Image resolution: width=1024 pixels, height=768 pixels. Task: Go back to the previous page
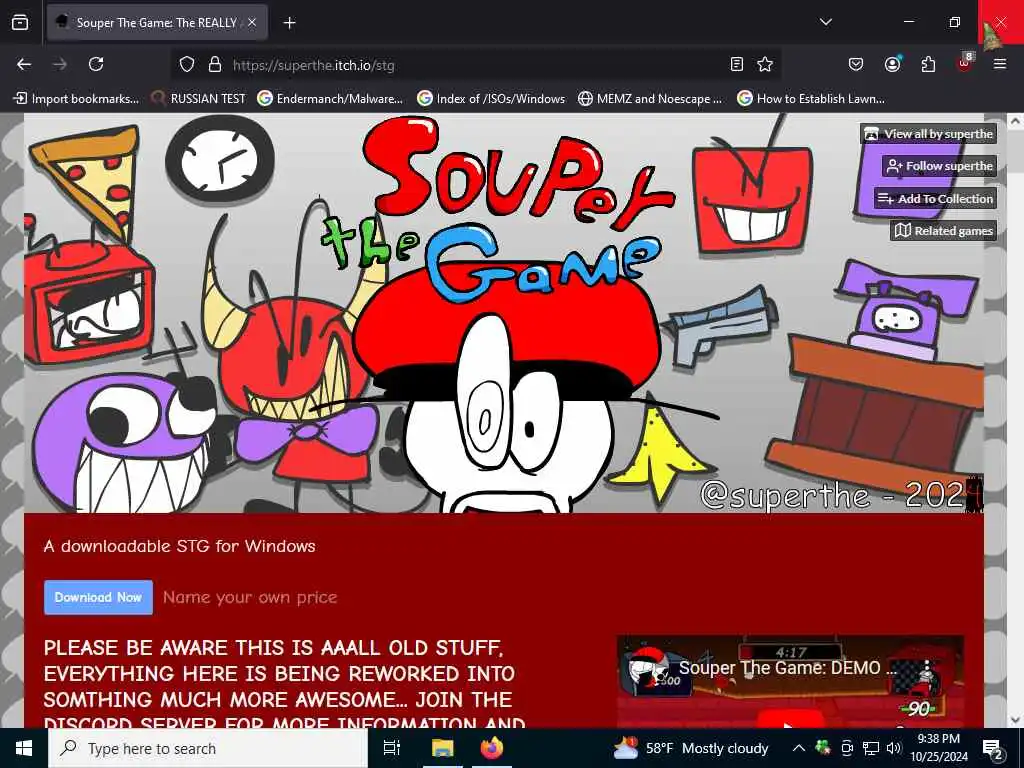24,64
